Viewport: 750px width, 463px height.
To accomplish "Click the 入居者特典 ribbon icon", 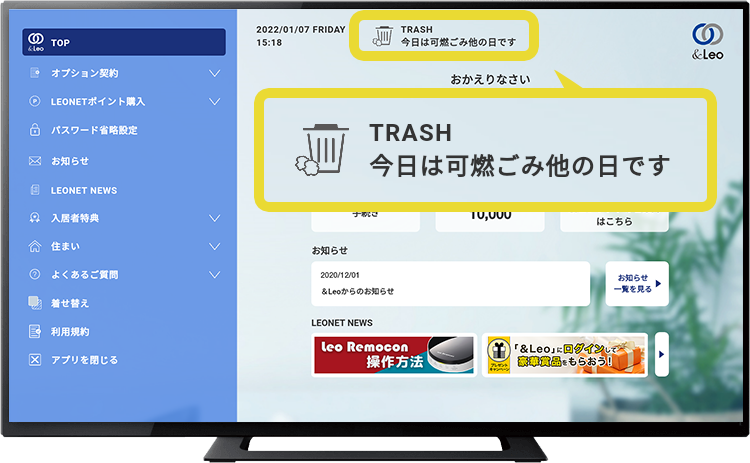I will [x=35, y=218].
